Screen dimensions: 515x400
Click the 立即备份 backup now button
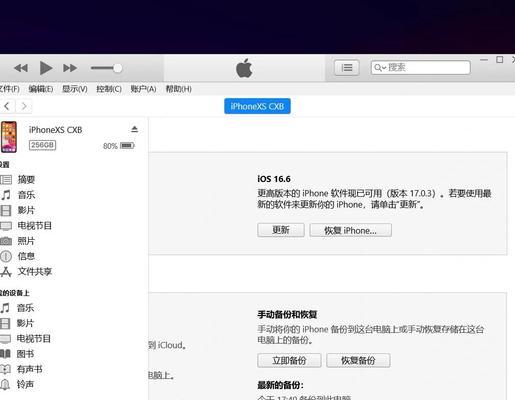(289, 360)
